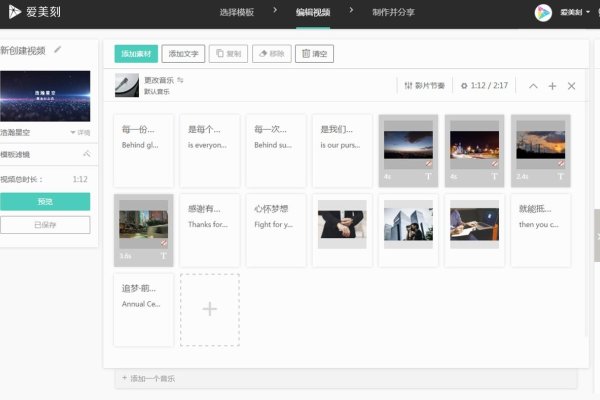Click the green 预览 preview button
The width and height of the screenshot is (600, 400).
point(45,201)
